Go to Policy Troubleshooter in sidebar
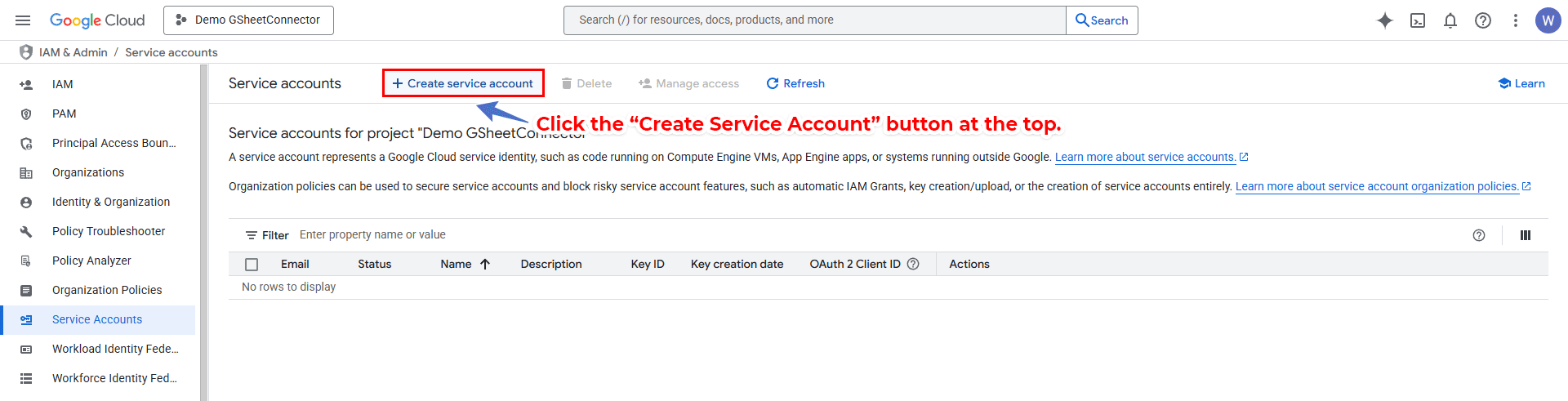Screen dimensions: 1568x401 (108, 231)
